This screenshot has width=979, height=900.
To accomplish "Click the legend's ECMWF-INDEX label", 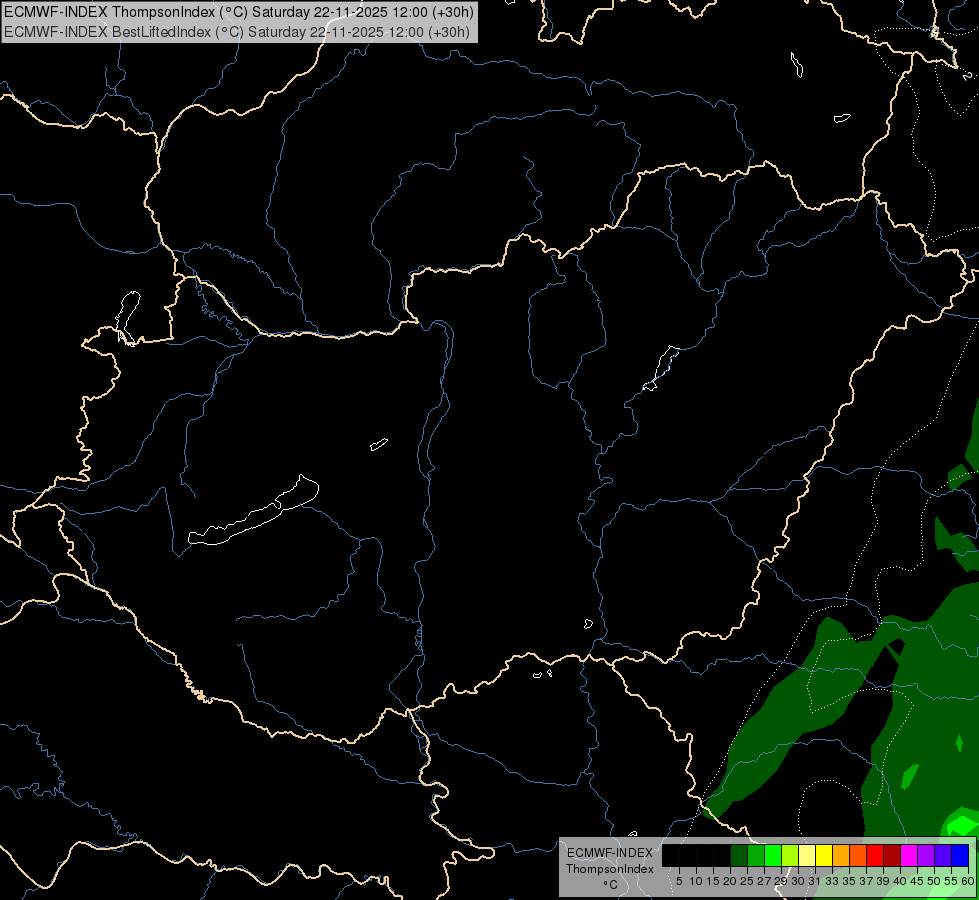I will point(610,853).
